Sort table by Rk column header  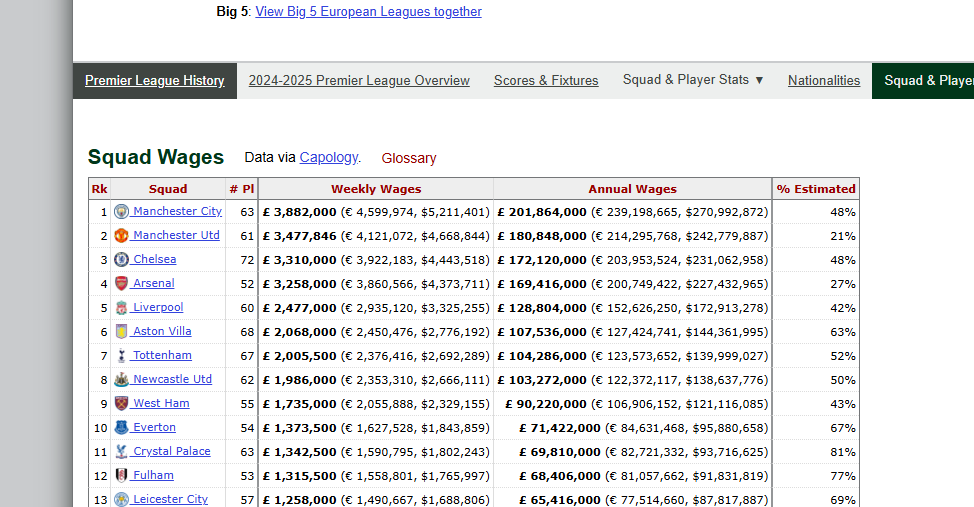coord(99,189)
